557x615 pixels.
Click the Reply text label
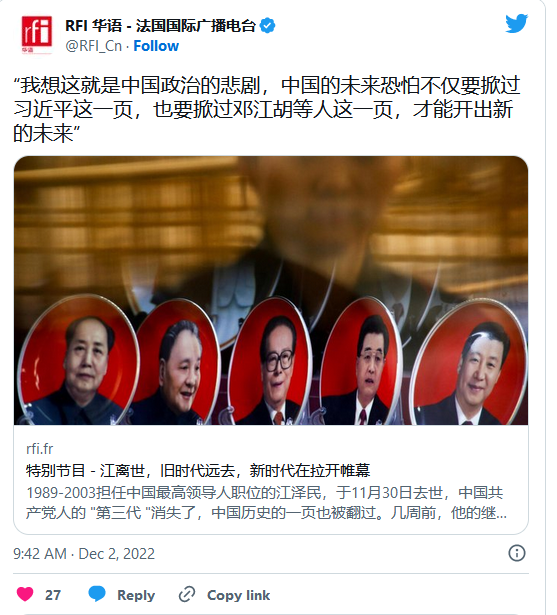pos(136,595)
